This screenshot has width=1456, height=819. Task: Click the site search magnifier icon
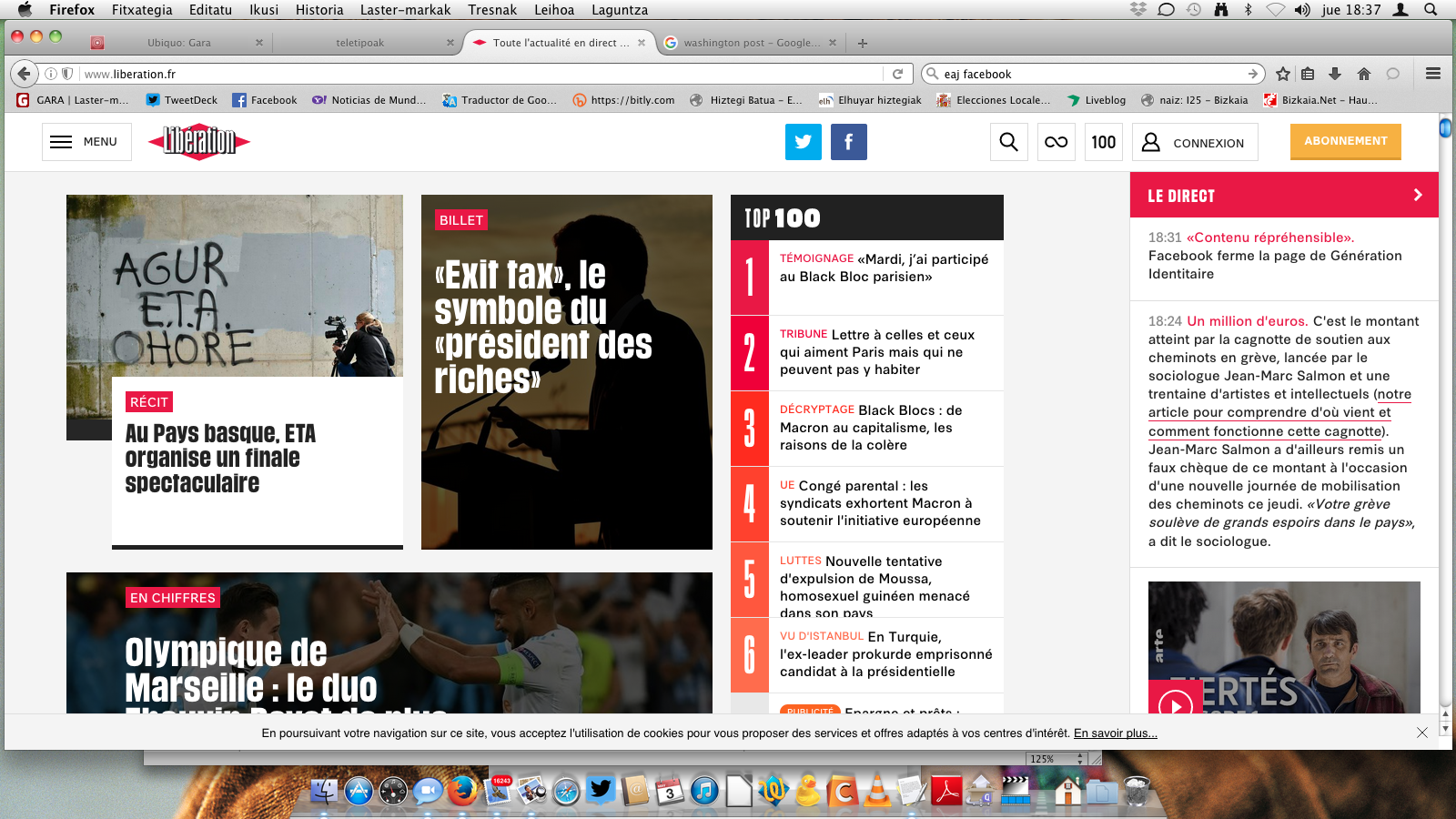[x=1008, y=142]
